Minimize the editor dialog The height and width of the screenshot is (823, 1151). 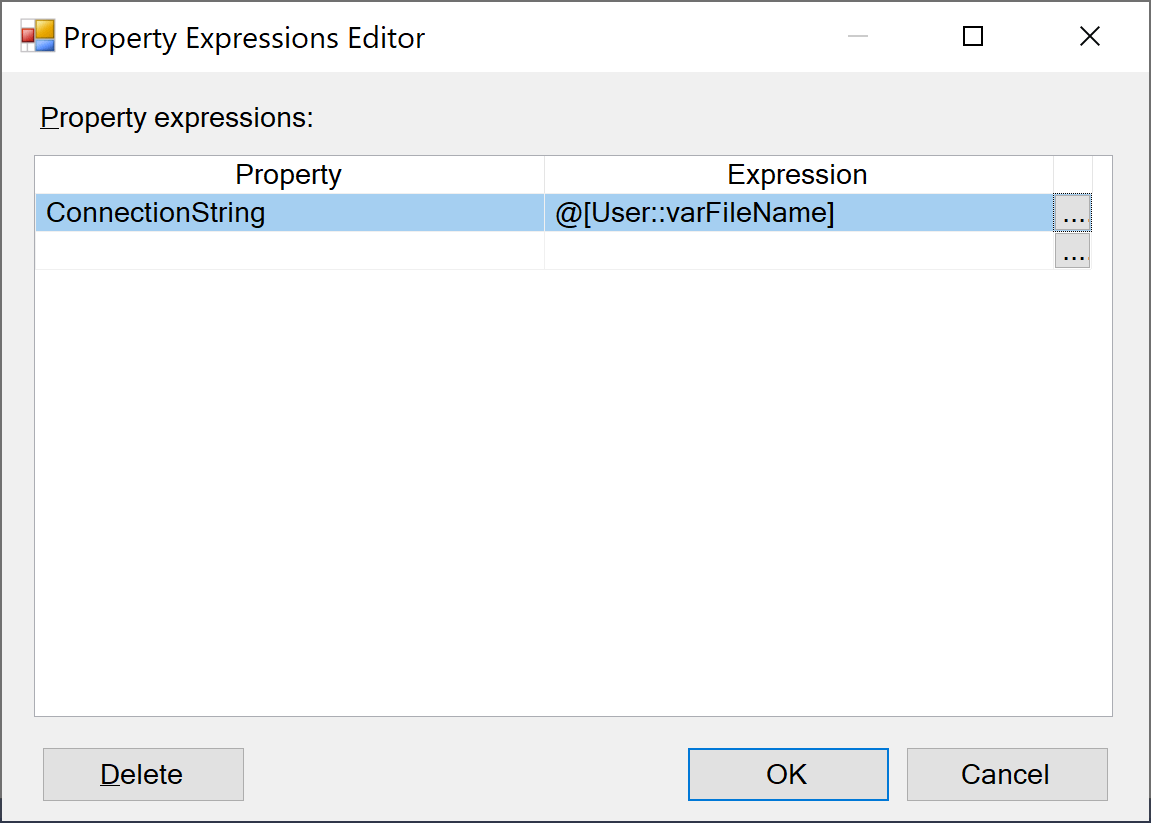[x=857, y=36]
